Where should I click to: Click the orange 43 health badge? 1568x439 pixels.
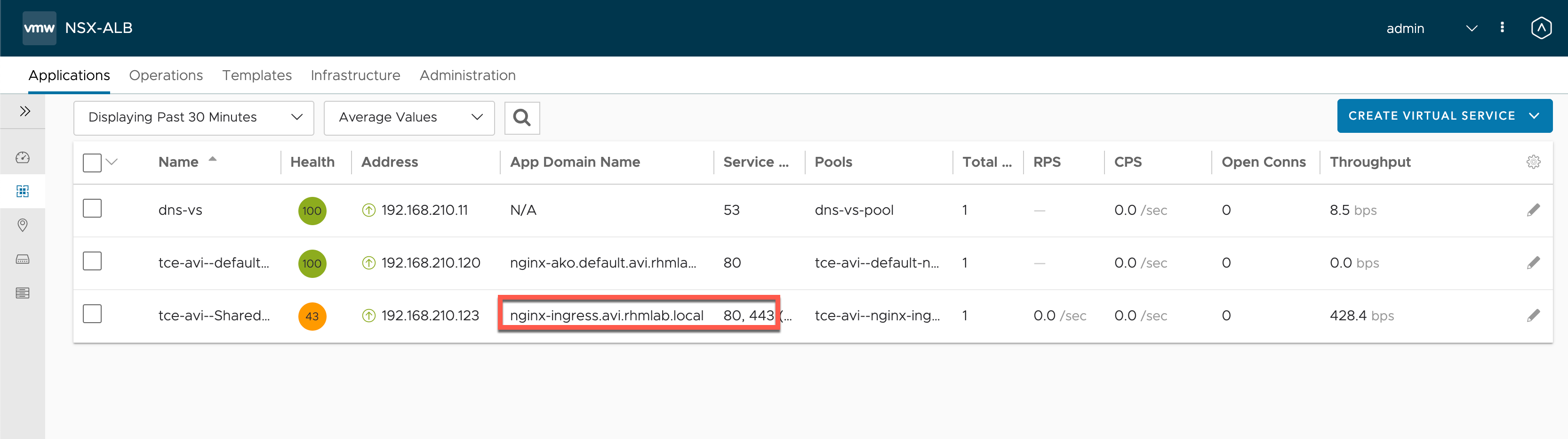[312, 316]
